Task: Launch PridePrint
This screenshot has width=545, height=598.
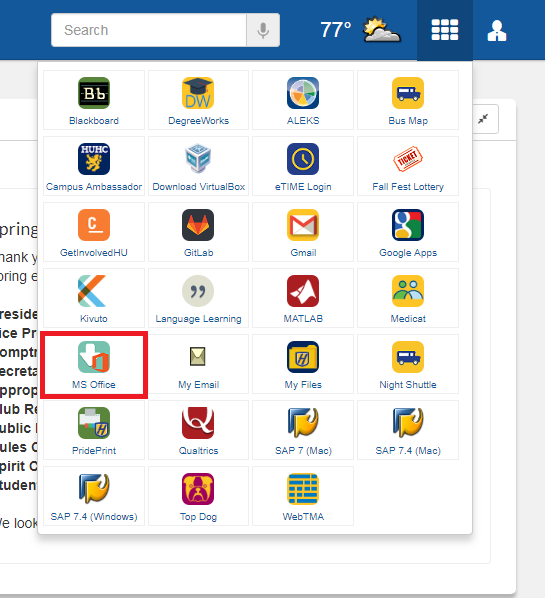Action: coord(94,430)
